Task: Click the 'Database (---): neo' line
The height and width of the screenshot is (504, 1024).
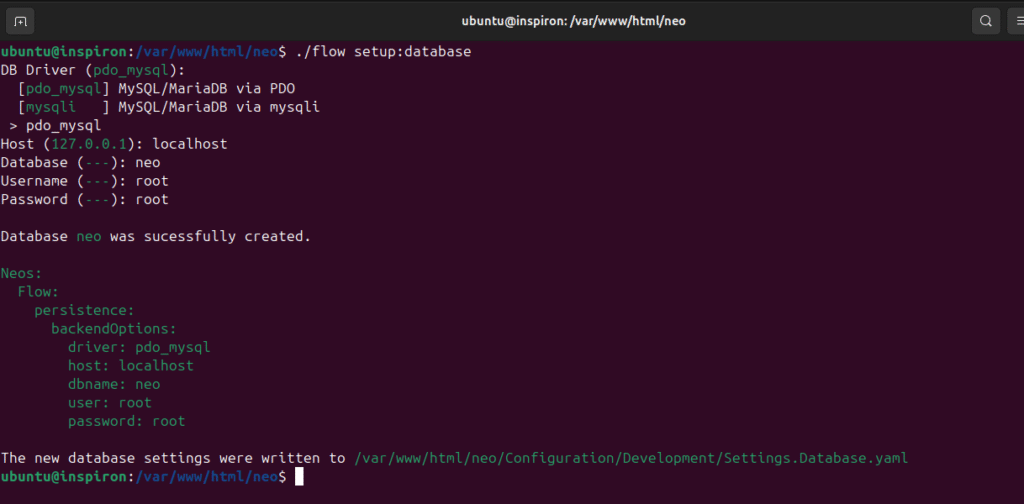Action: pos(80,162)
